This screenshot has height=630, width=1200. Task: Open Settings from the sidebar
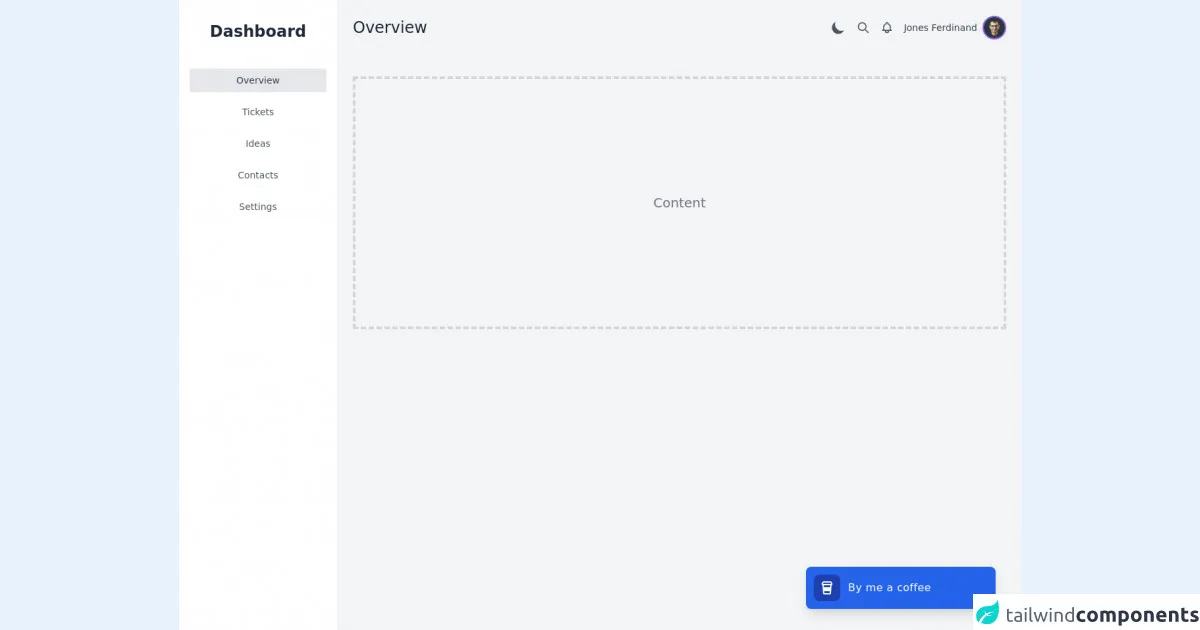coord(258,207)
